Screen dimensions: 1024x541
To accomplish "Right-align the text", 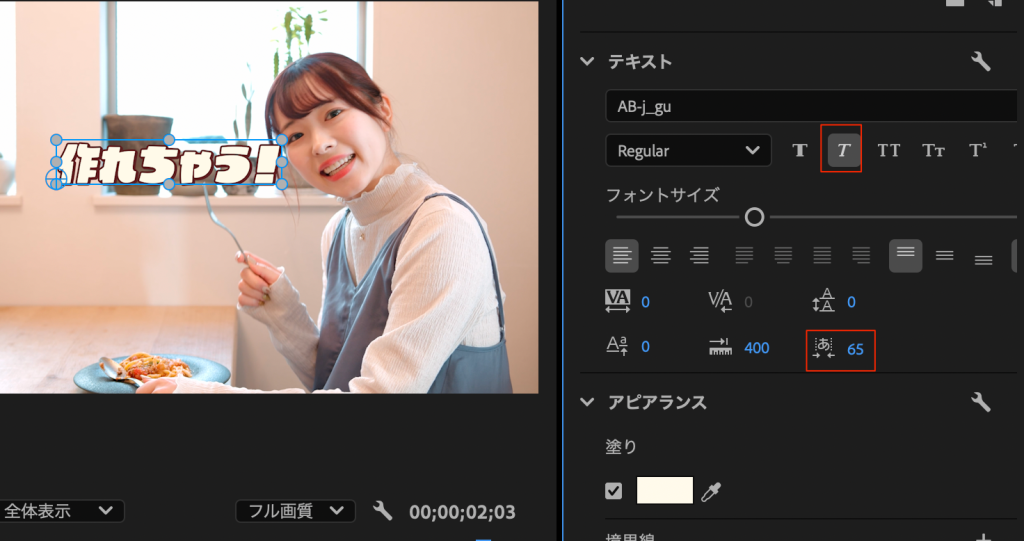I will pos(699,255).
